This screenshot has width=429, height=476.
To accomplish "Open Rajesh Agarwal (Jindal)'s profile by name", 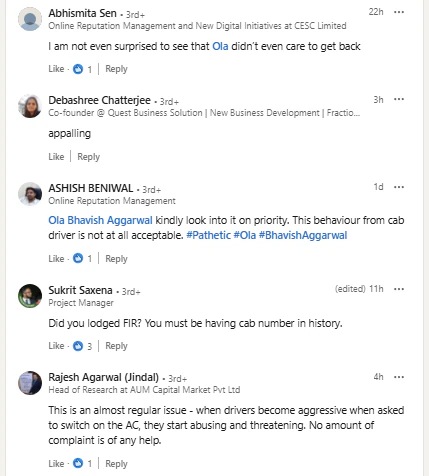I will coord(104,377).
